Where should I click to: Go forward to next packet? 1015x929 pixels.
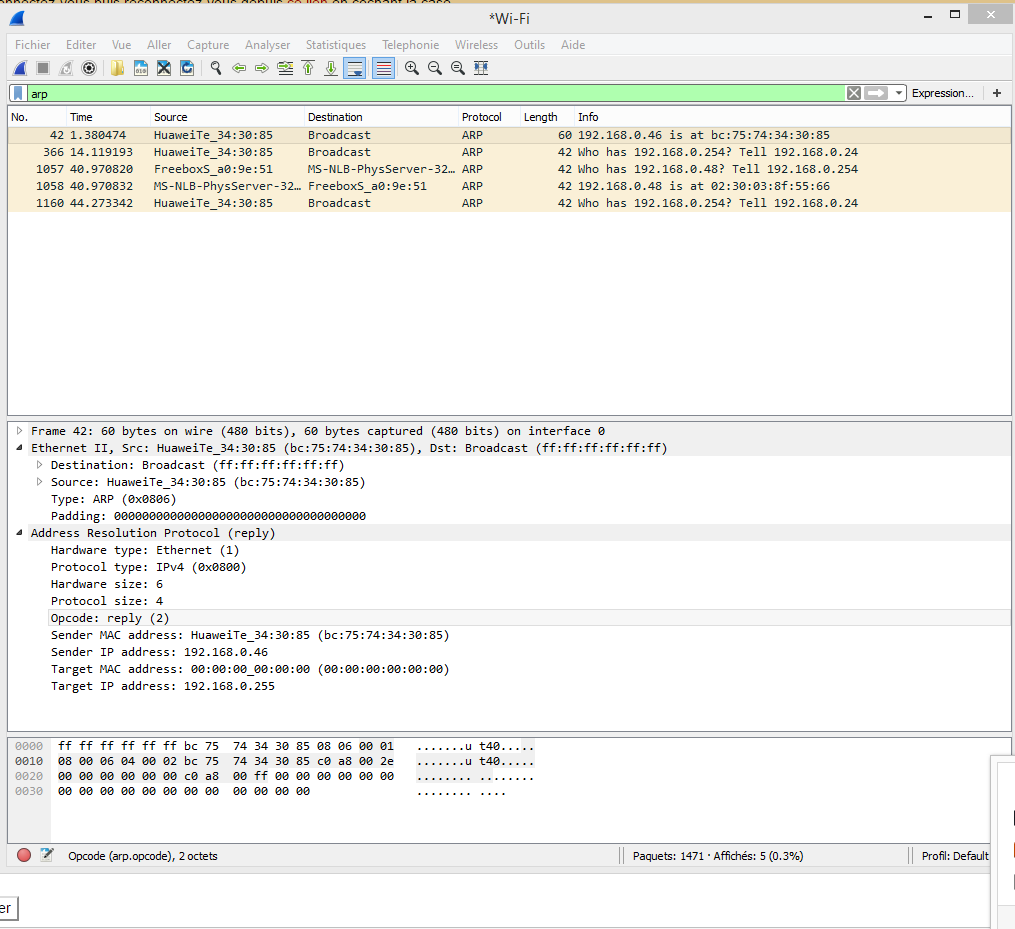[262, 68]
